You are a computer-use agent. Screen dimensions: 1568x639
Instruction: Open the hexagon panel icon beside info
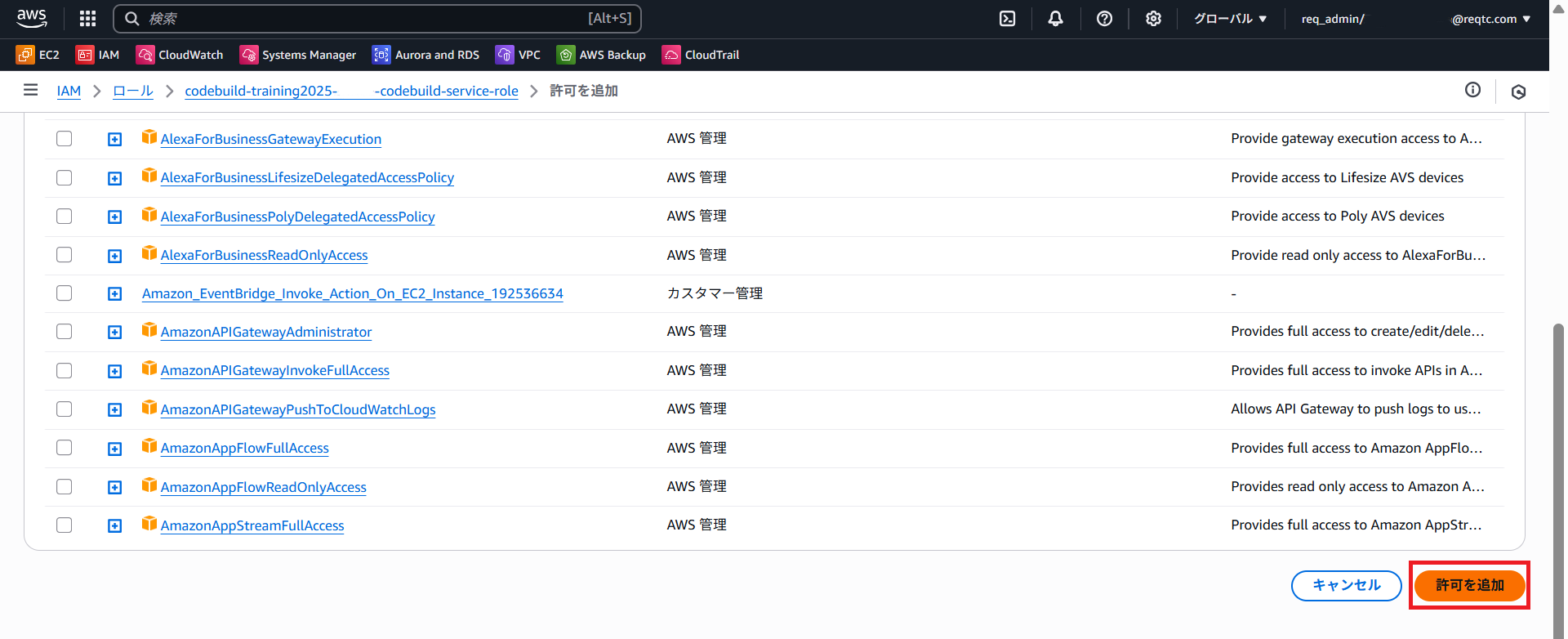pos(1518,92)
